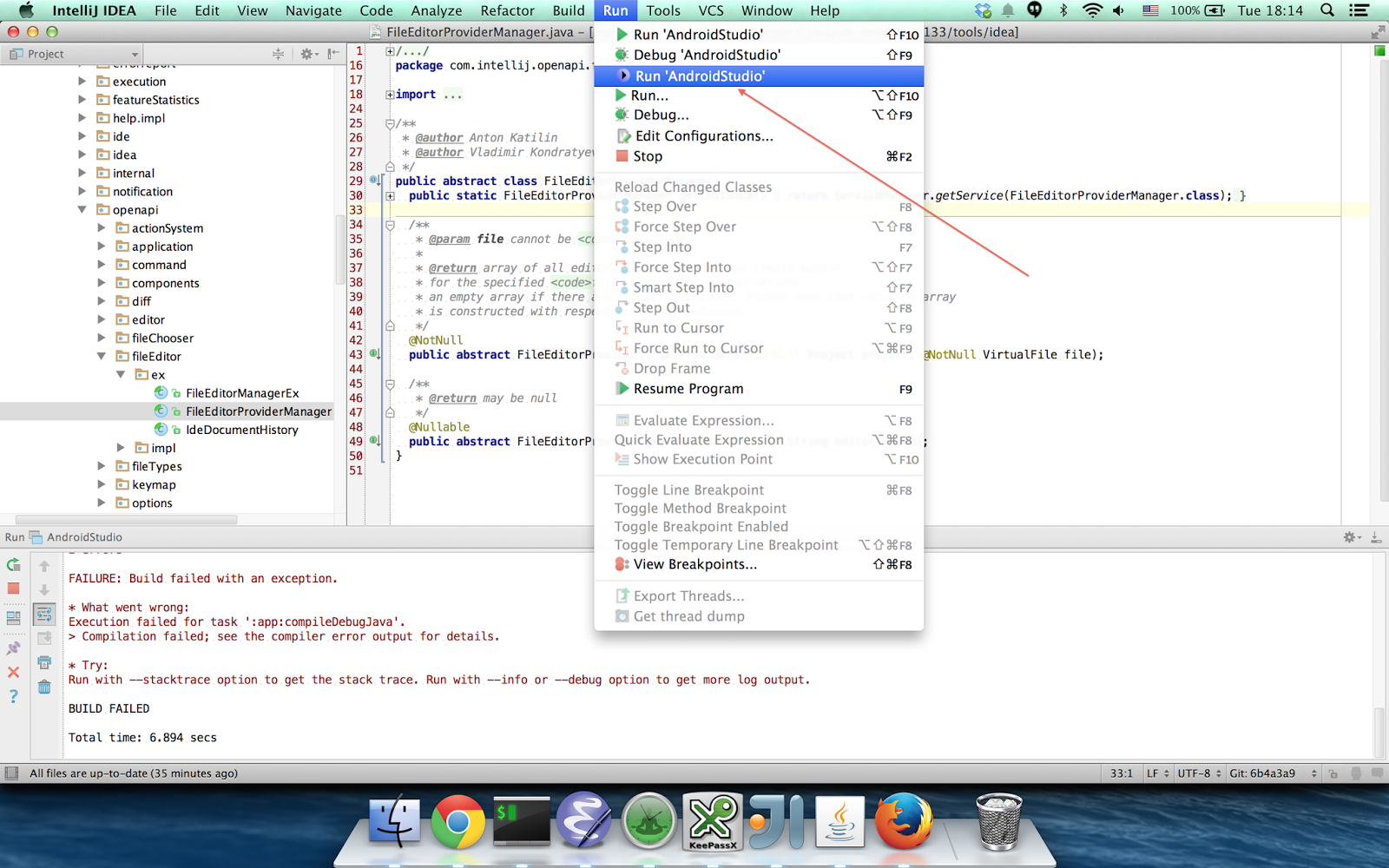
Task: Choose Get thread dump from the Run menu
Action: (x=688, y=616)
